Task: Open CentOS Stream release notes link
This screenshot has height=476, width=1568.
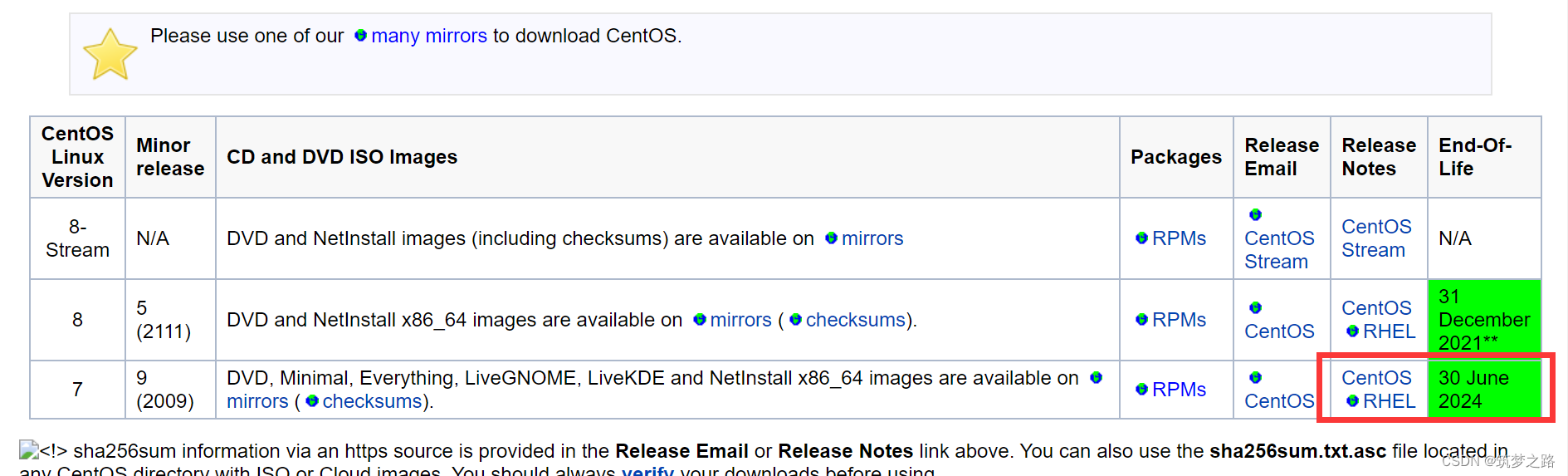Action: click(1376, 238)
